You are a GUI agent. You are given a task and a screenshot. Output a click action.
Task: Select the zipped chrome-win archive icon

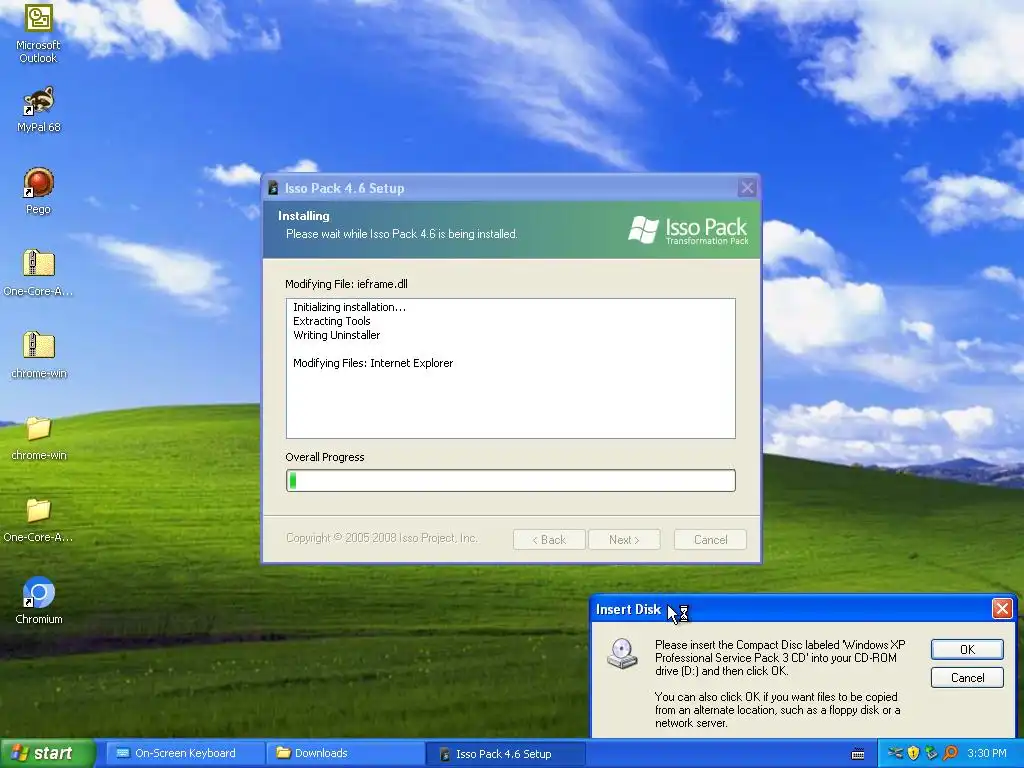(x=38, y=355)
